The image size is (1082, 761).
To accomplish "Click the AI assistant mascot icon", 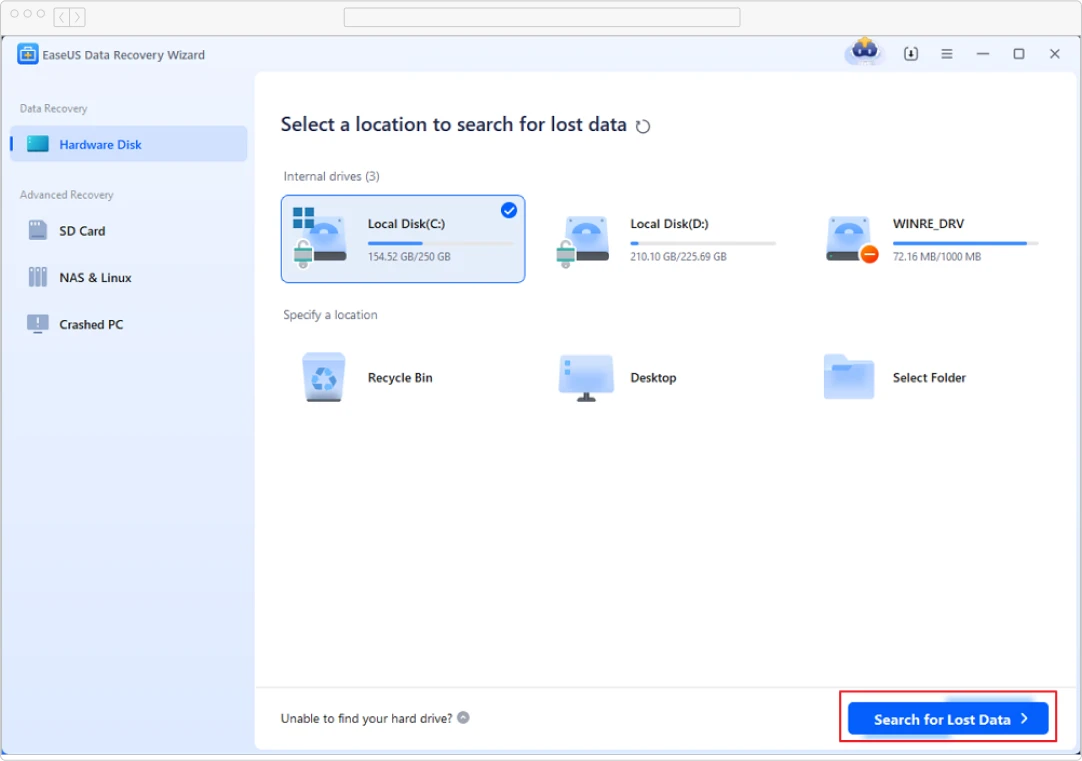I will 863,53.
